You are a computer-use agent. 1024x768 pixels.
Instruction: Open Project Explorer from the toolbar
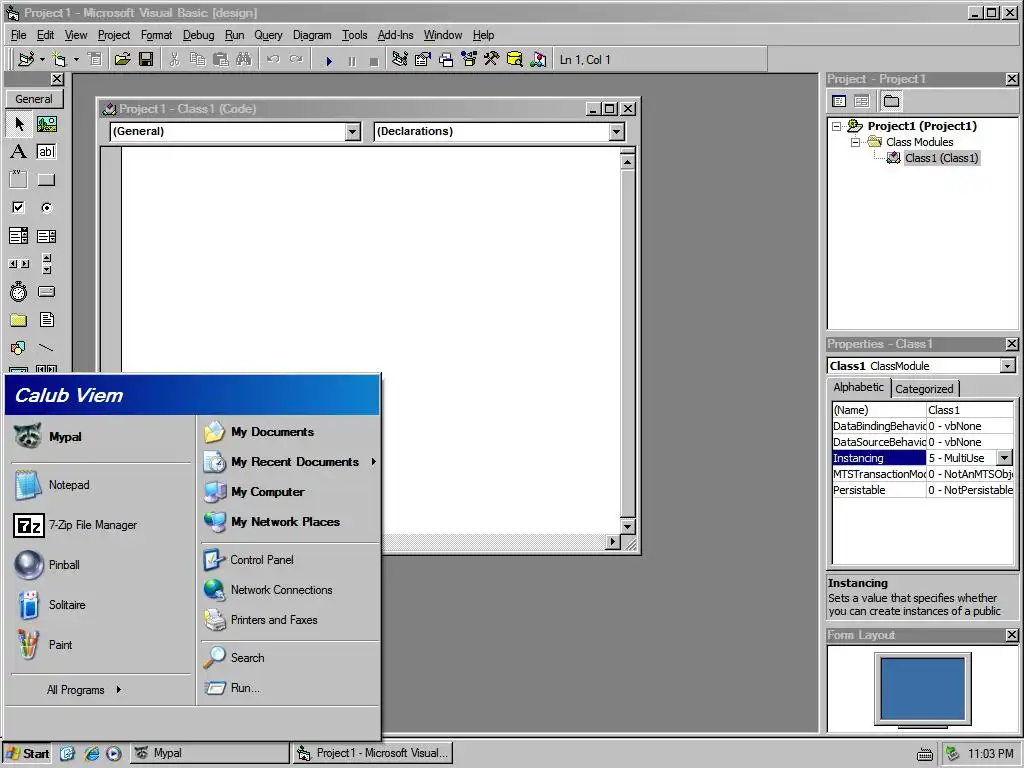pyautogui.click(x=400, y=60)
